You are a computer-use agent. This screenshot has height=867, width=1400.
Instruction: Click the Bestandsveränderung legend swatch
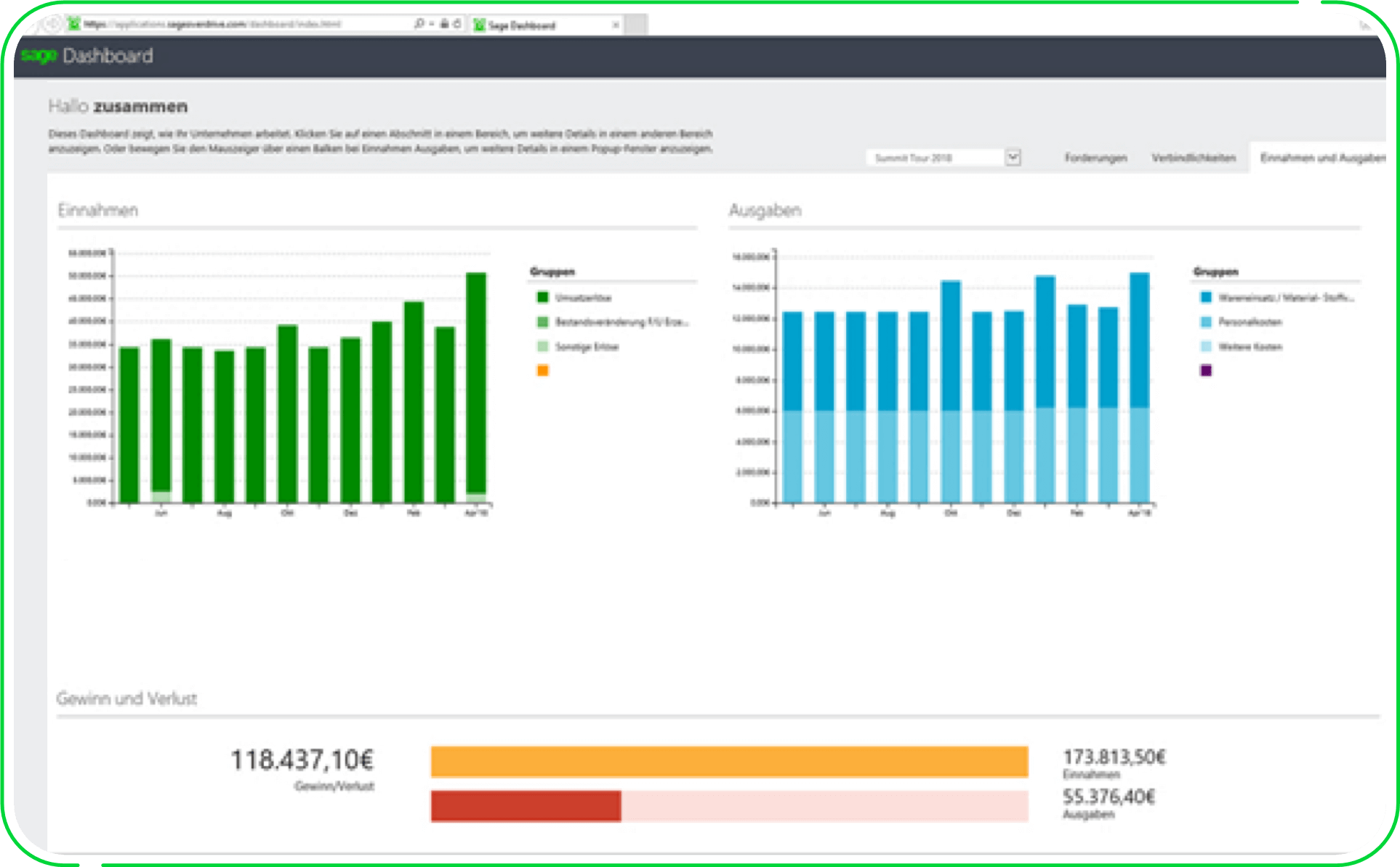coord(542,322)
